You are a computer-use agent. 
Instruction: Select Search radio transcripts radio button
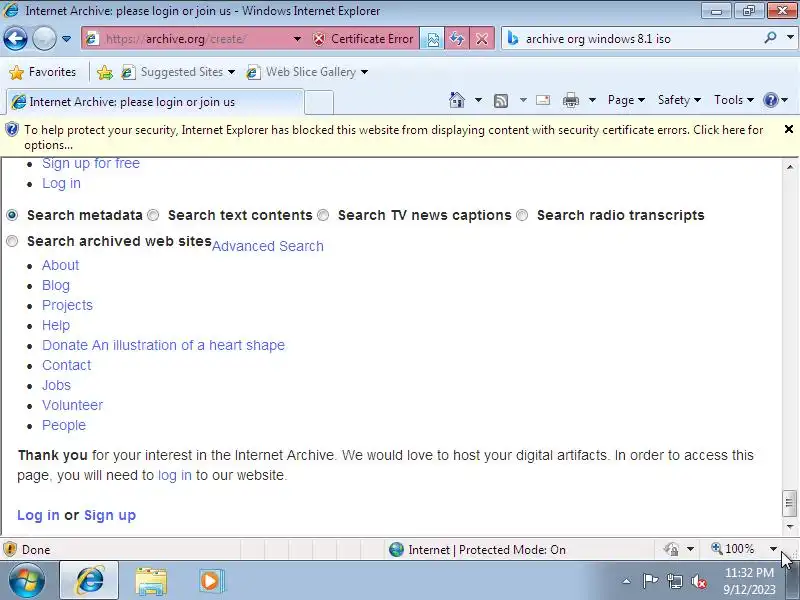click(x=522, y=215)
